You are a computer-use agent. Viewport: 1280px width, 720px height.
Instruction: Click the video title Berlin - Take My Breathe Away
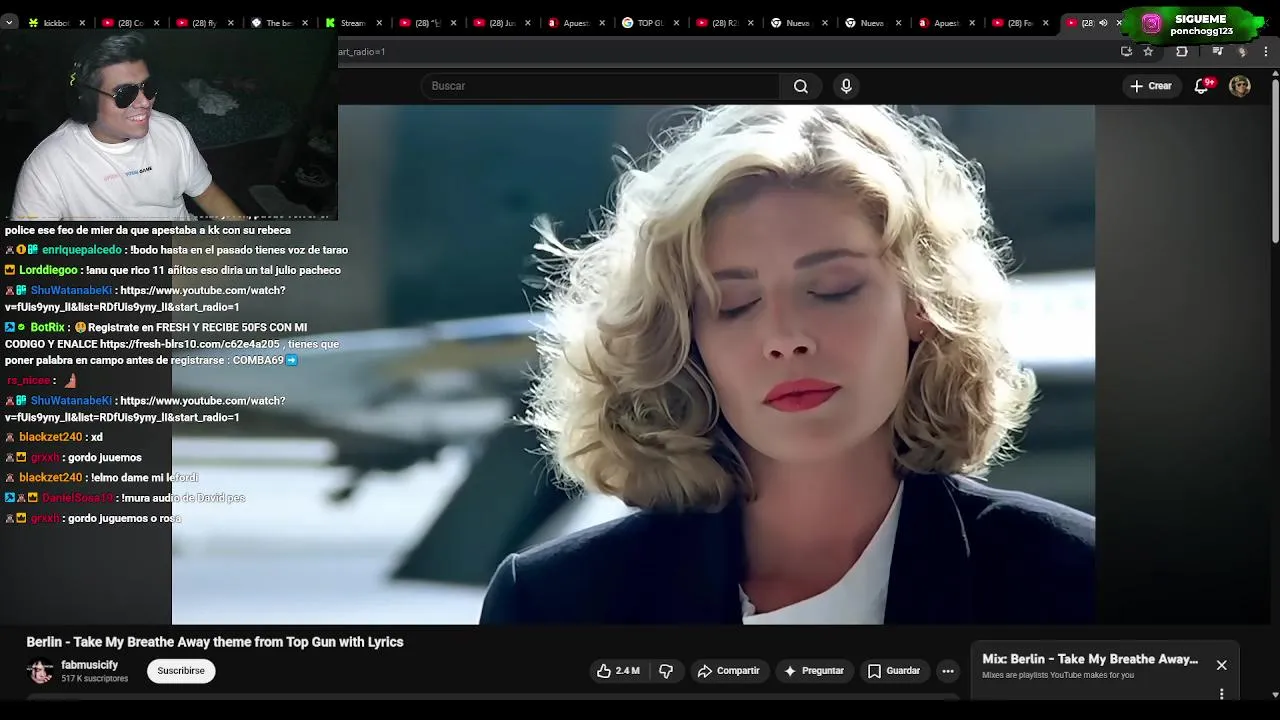coord(215,642)
